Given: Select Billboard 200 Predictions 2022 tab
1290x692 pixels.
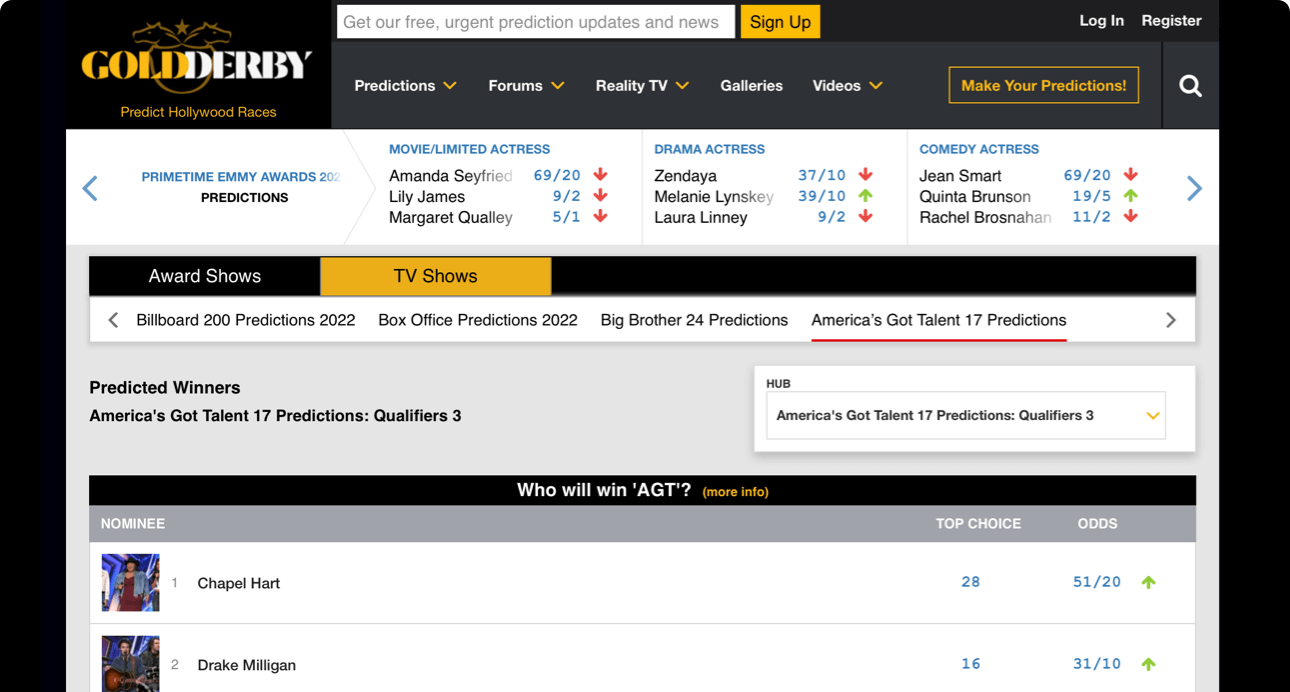Looking at the screenshot, I should point(246,320).
